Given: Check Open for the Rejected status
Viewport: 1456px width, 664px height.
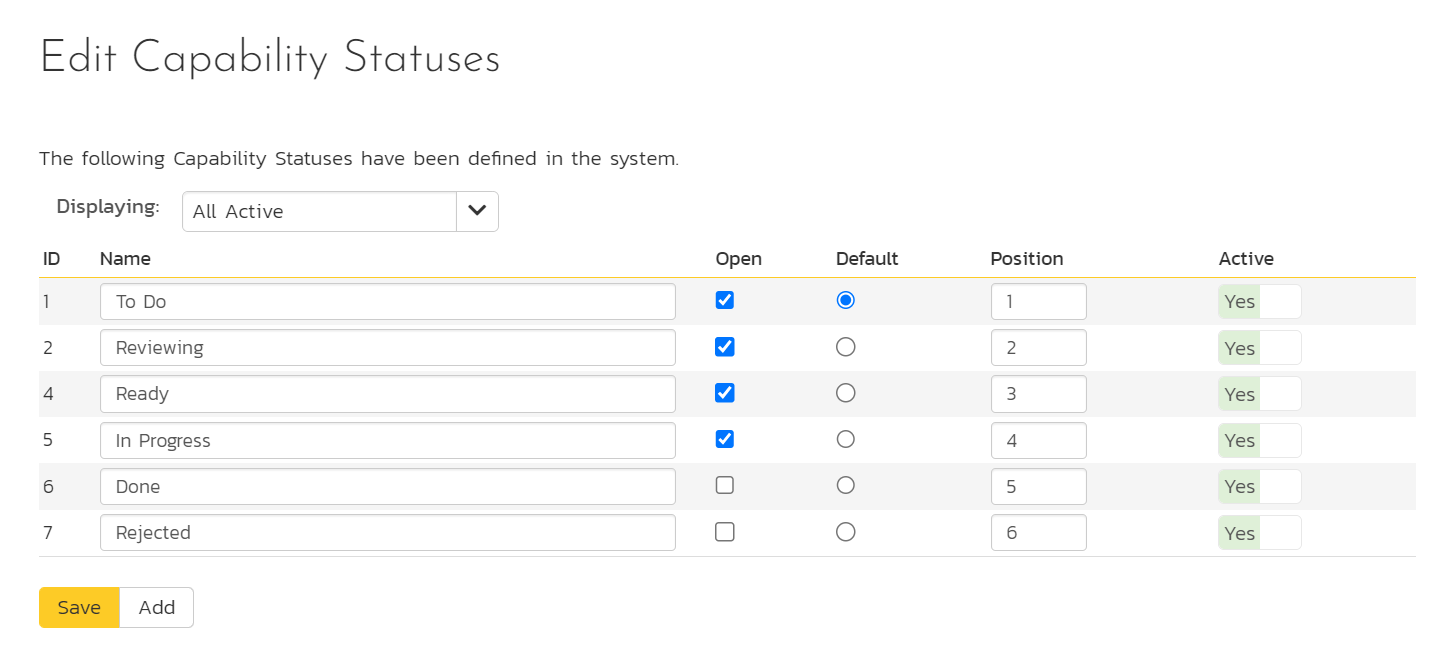Looking at the screenshot, I should (724, 532).
